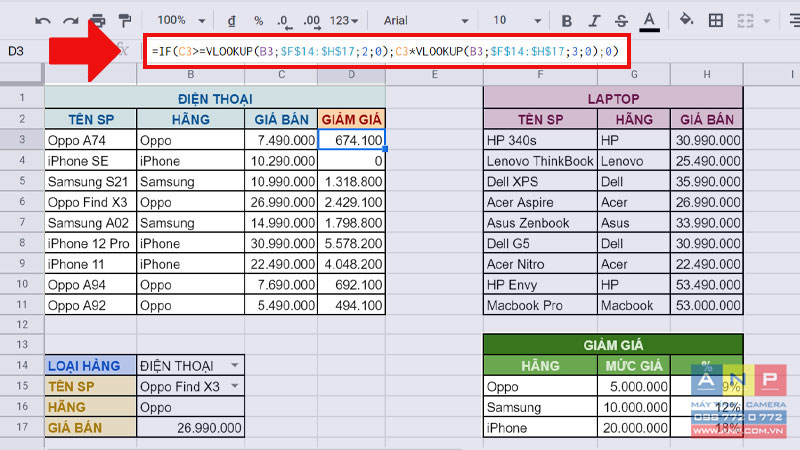The width and height of the screenshot is (800, 450).
Task: Toggle Bold formatting
Action: coord(566,21)
